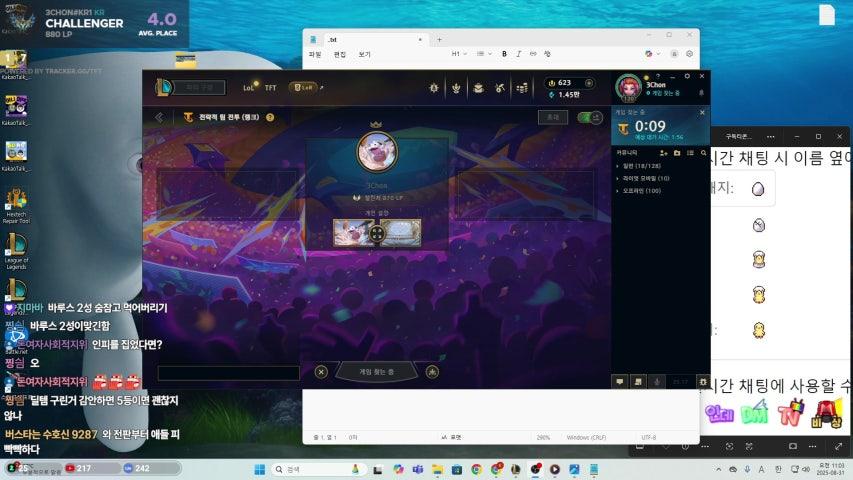The height and width of the screenshot is (480, 853).
Task: Open the Collection icon in client navbar
Action: [478, 88]
